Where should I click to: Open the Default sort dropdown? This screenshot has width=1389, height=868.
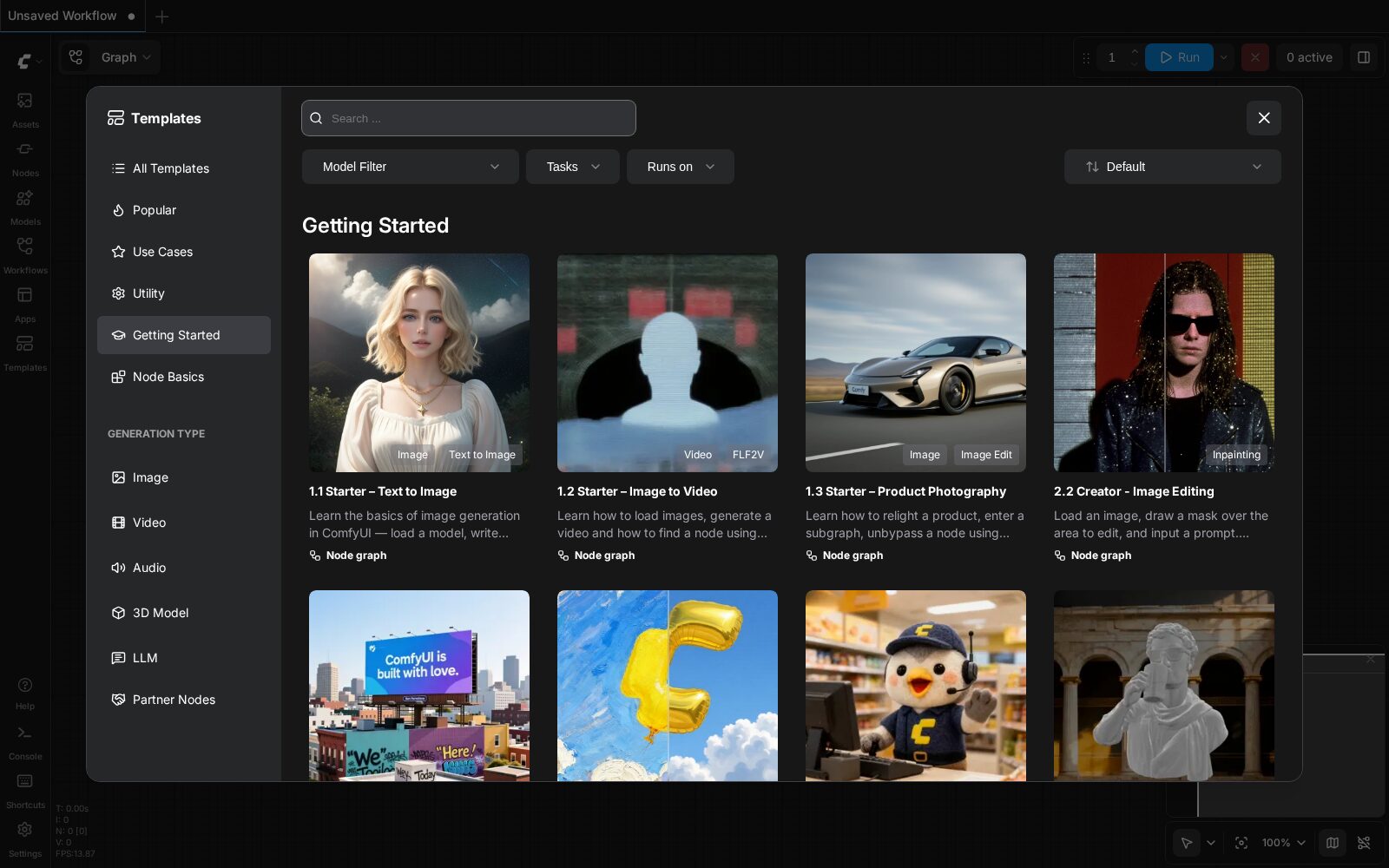click(x=1173, y=167)
